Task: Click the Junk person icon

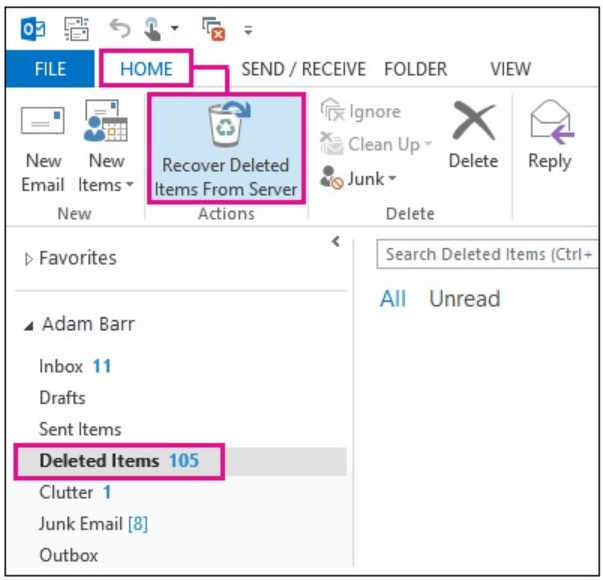Action: click(331, 177)
